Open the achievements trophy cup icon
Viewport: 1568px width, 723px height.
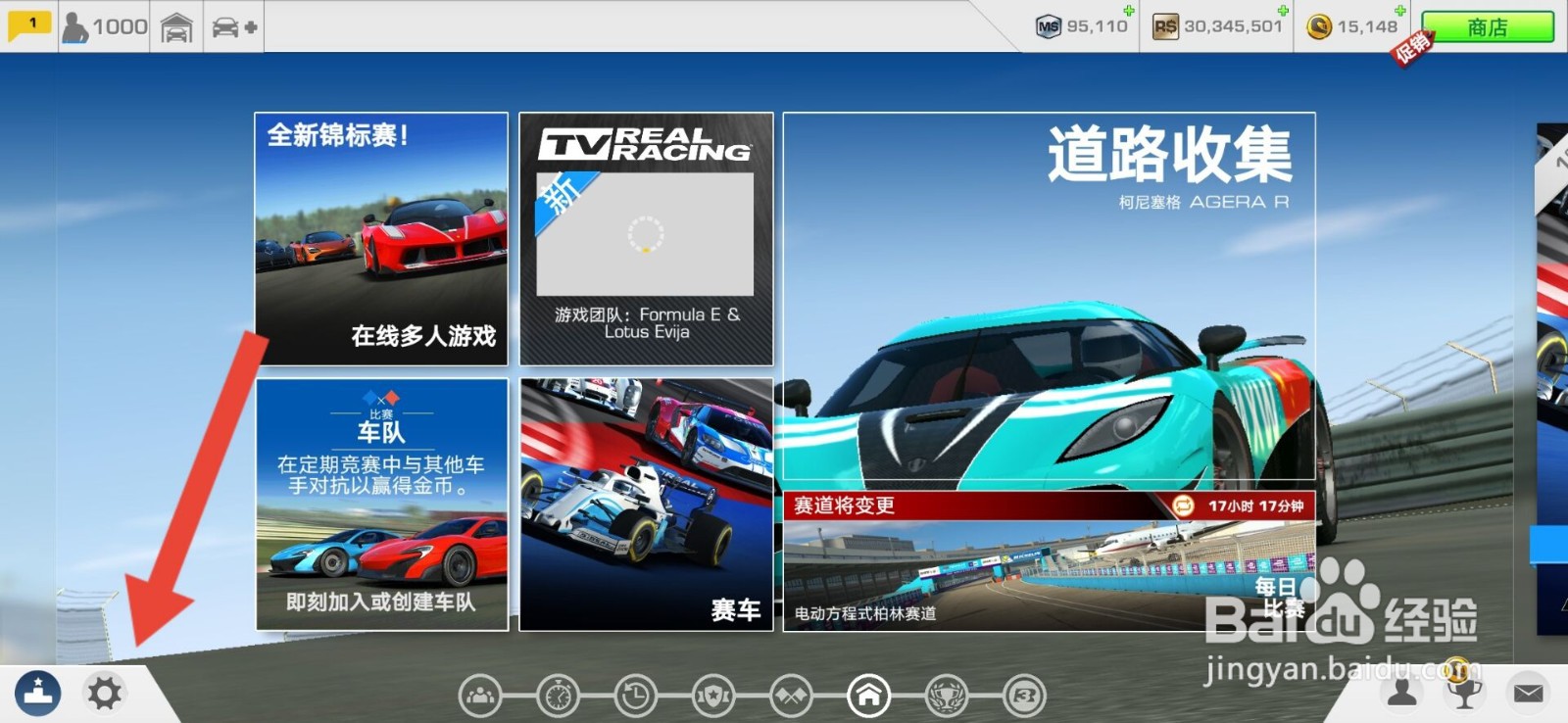[1464, 693]
